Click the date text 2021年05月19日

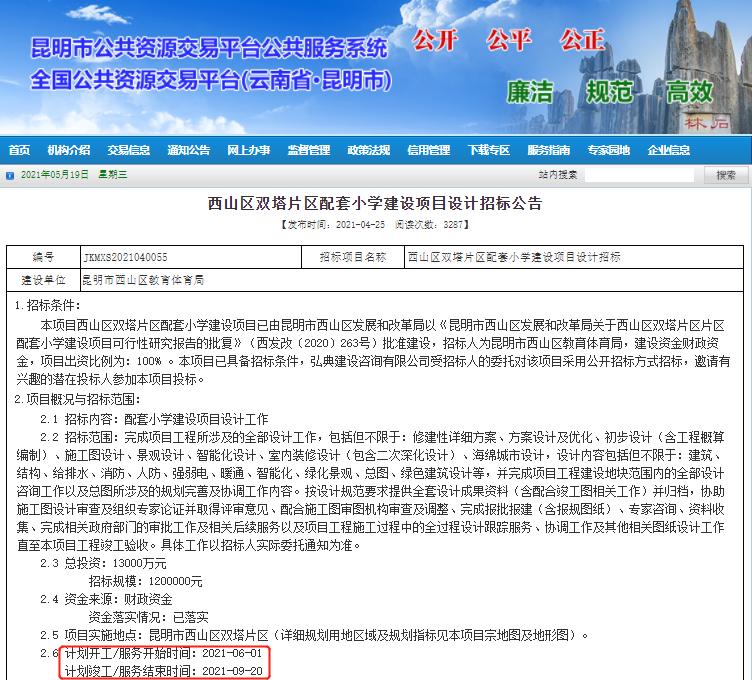[55, 175]
